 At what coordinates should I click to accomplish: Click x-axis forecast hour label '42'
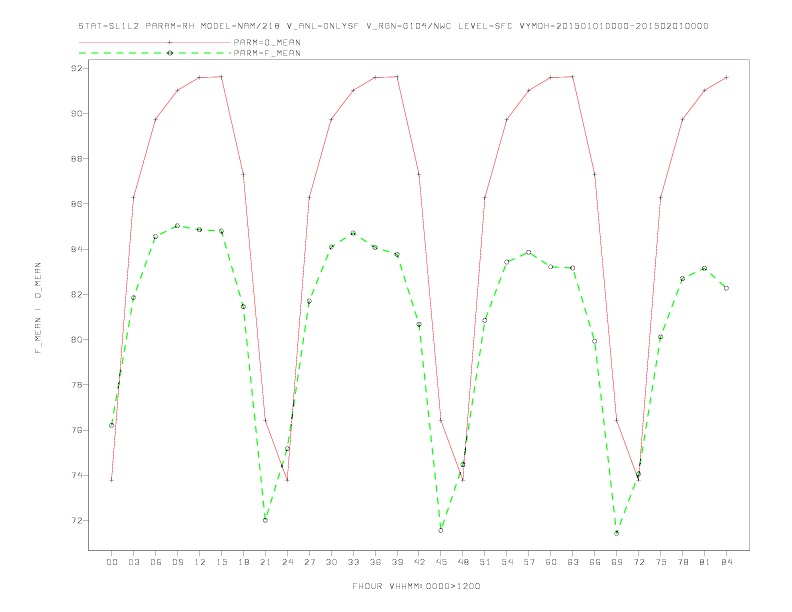point(419,562)
